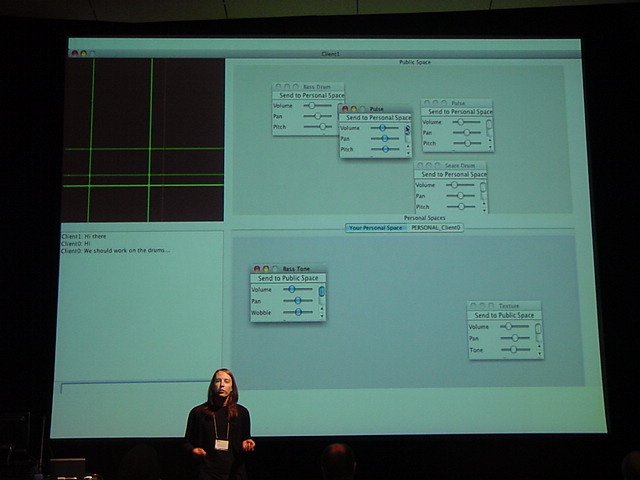The width and height of the screenshot is (640, 480).
Task: Click scroll-down arrow in active Pulse window
Action: (408, 153)
